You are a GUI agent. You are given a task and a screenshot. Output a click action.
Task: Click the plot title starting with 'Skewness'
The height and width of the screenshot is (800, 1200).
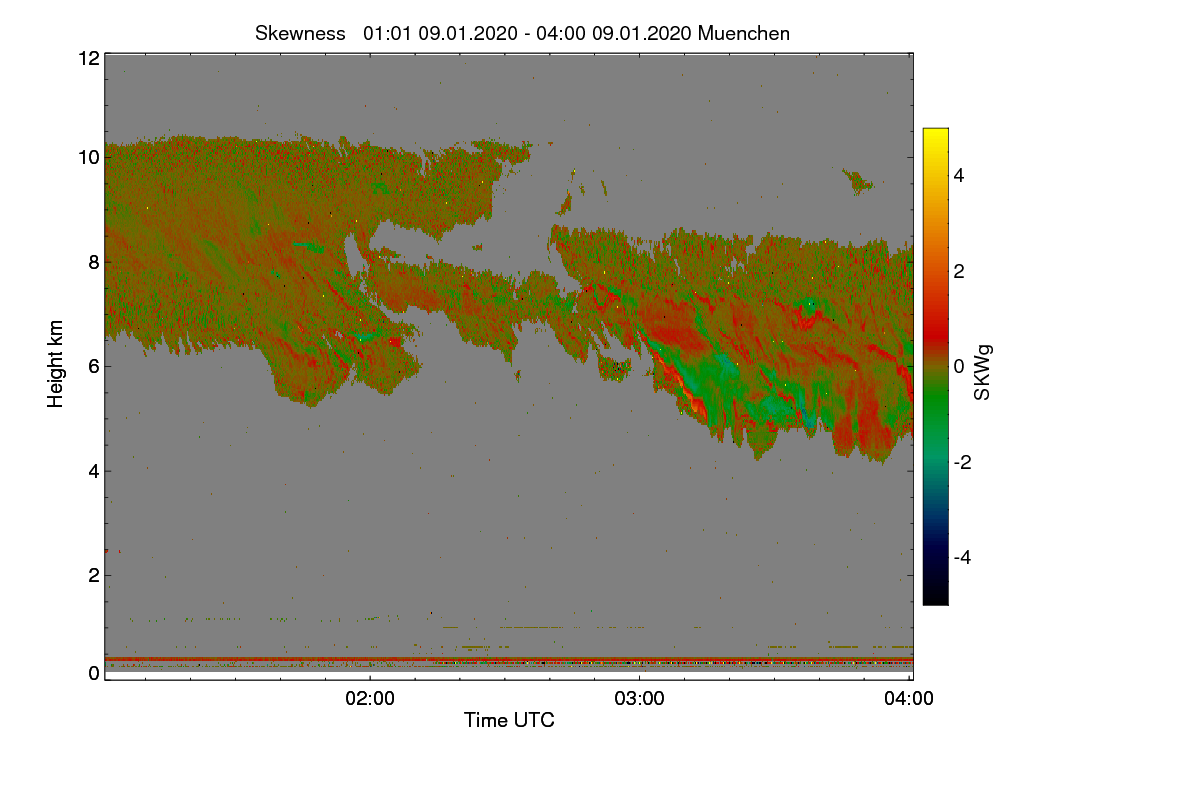pos(522,33)
